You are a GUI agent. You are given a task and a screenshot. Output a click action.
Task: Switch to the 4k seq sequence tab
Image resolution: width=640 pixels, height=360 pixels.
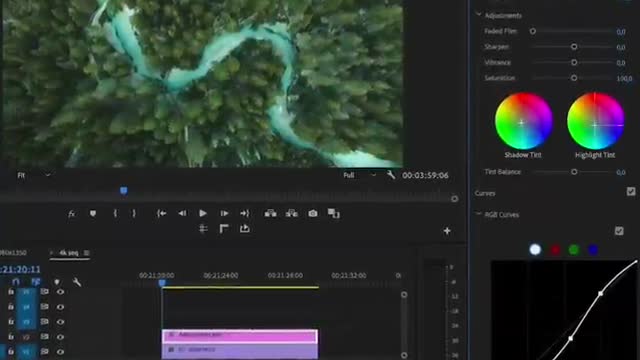click(x=69, y=253)
